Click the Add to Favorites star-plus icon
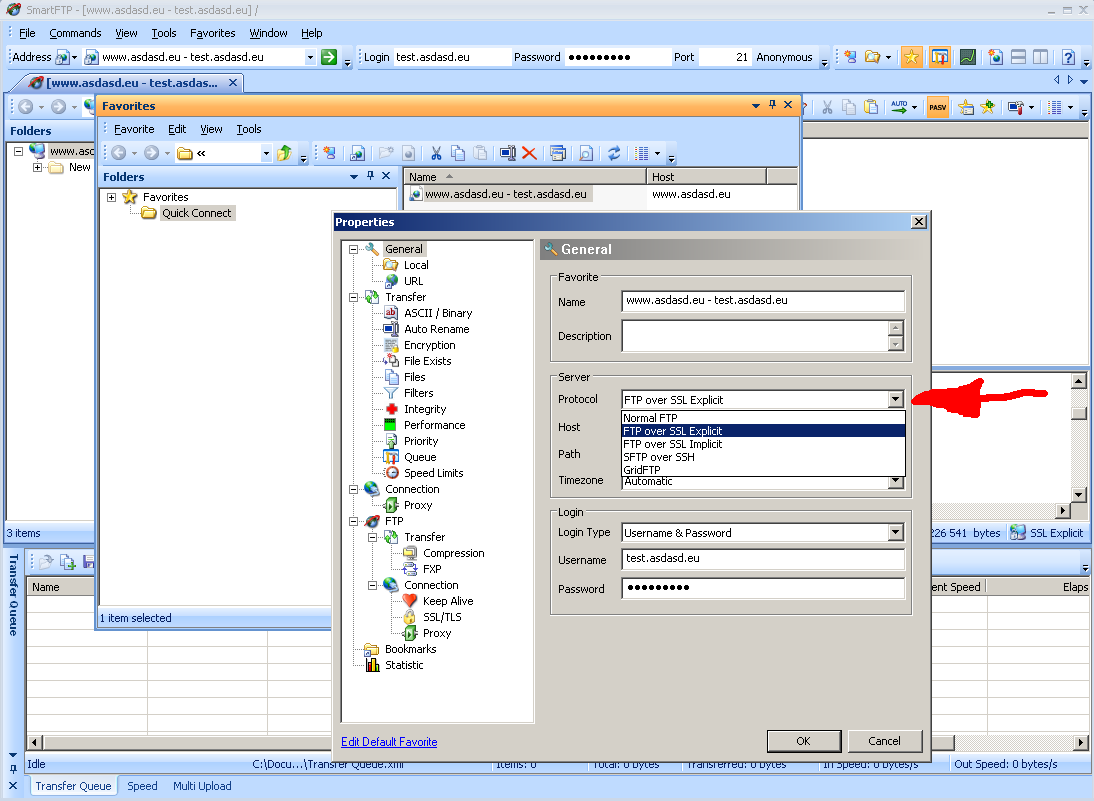 point(987,107)
